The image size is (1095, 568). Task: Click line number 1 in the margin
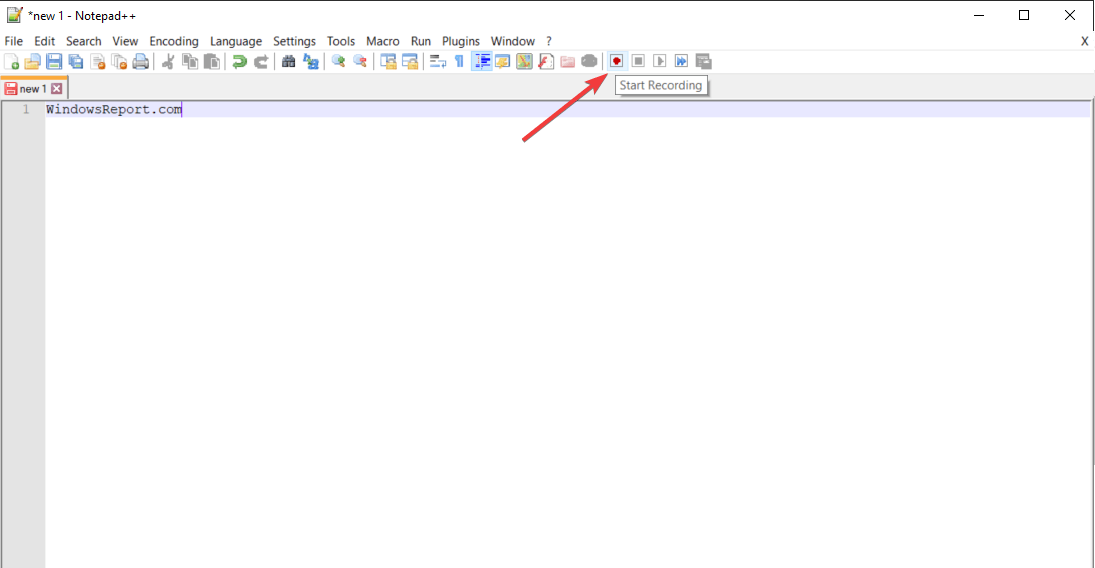[26, 110]
